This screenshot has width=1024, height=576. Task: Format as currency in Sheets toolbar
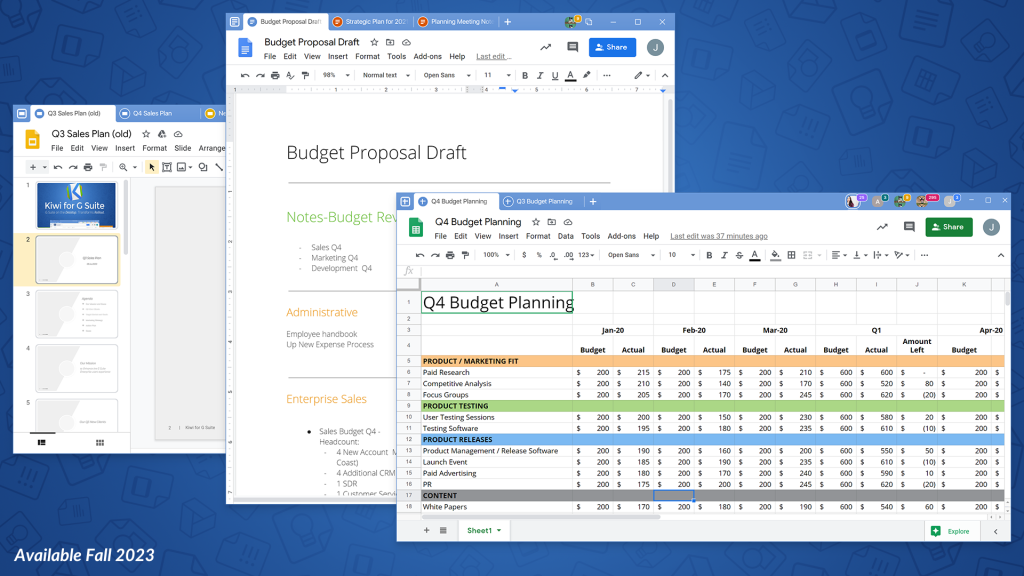click(524, 255)
